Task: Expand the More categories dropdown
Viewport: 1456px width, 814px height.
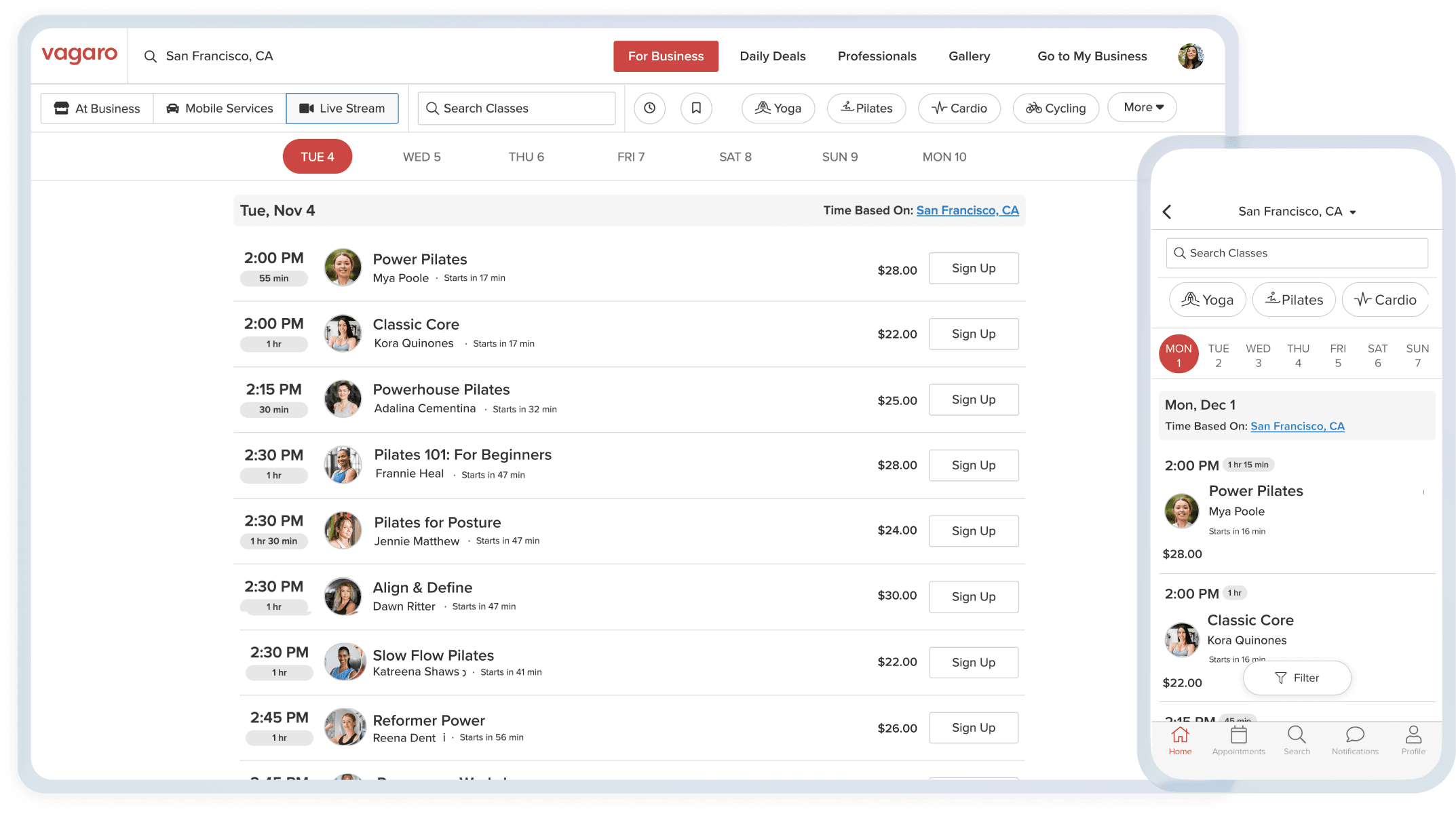Action: coord(1143,107)
